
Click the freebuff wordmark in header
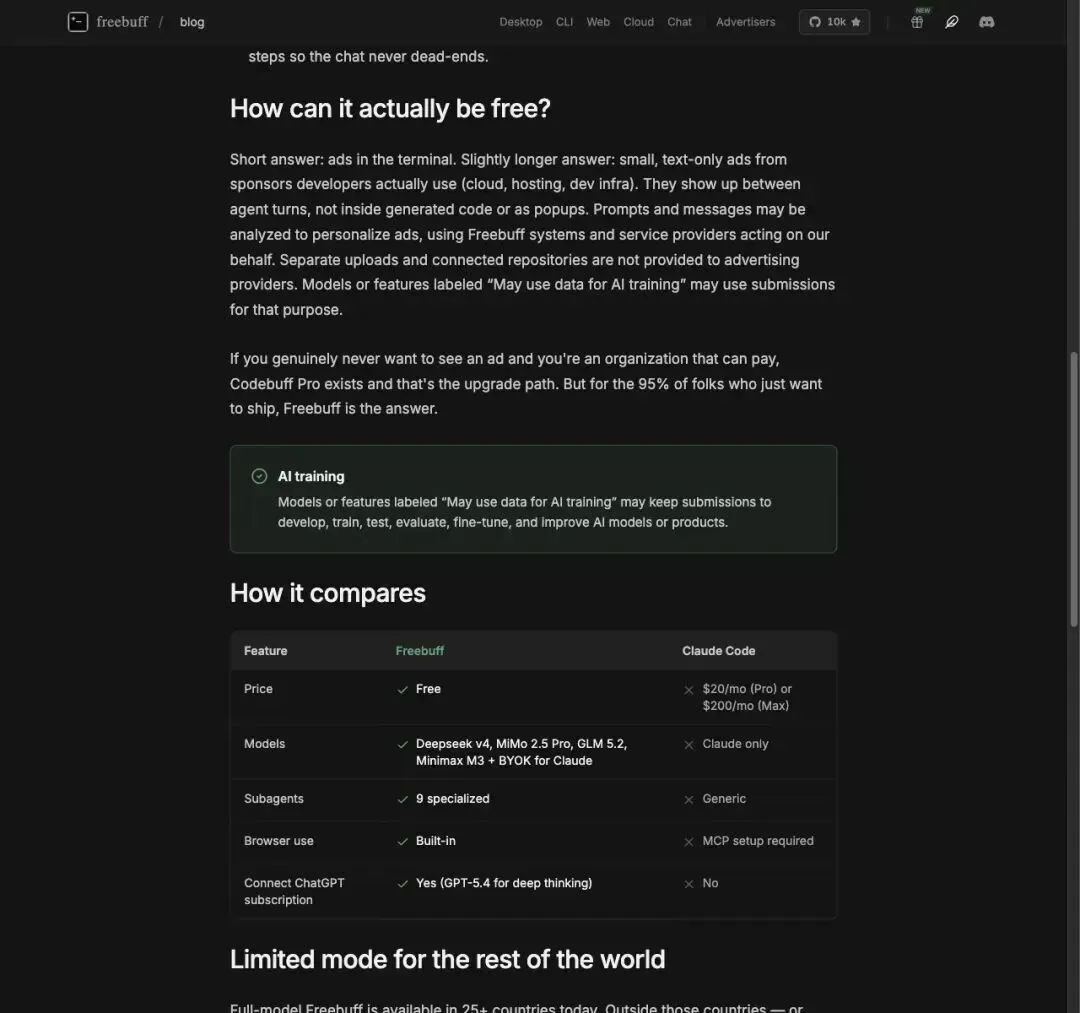(122, 22)
